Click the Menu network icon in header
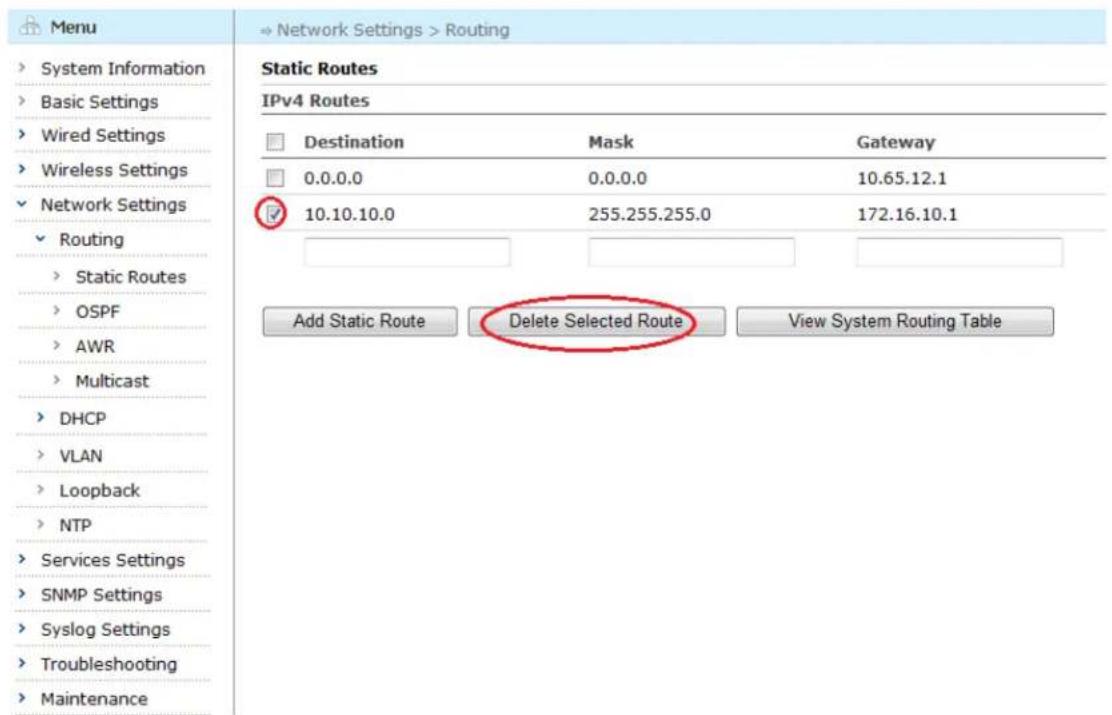The width and height of the screenshot is (1112, 715). click(x=30, y=27)
